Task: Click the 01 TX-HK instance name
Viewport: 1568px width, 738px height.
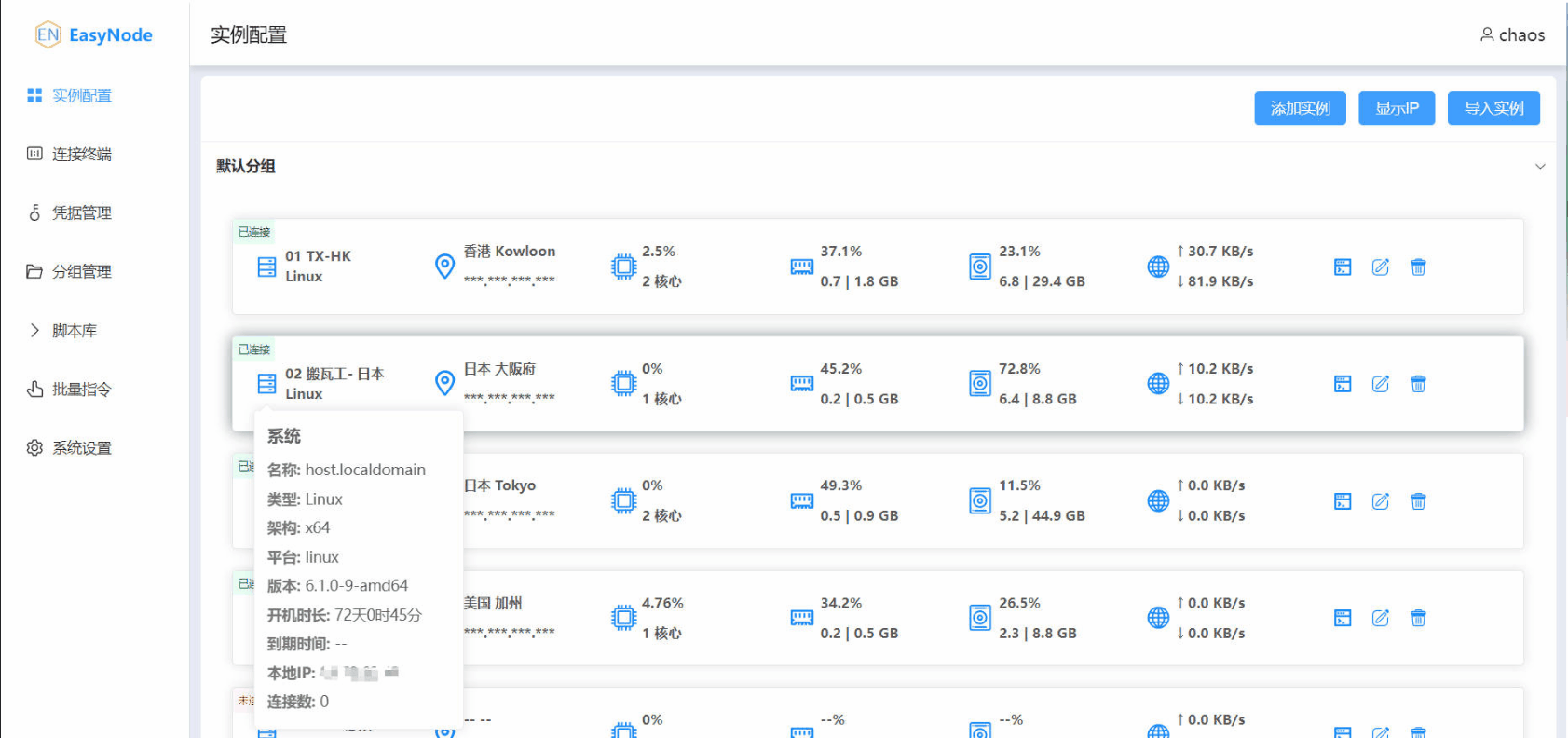Action: (318, 256)
